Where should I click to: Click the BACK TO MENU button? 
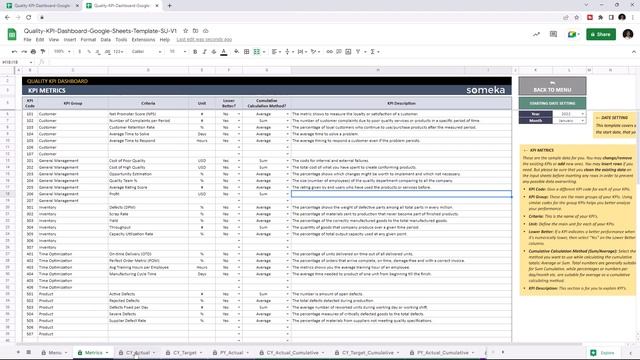[552, 87]
